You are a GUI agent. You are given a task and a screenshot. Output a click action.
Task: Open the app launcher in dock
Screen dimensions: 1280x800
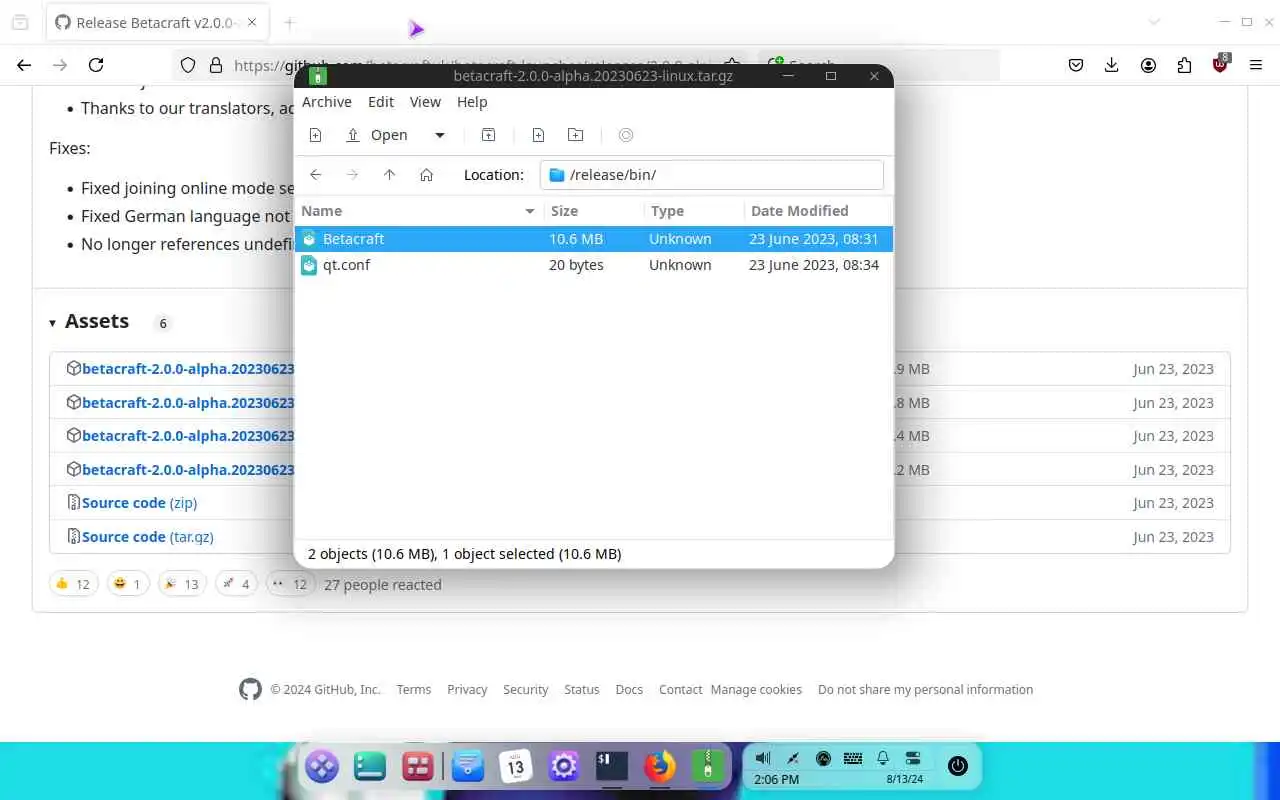pos(322,767)
